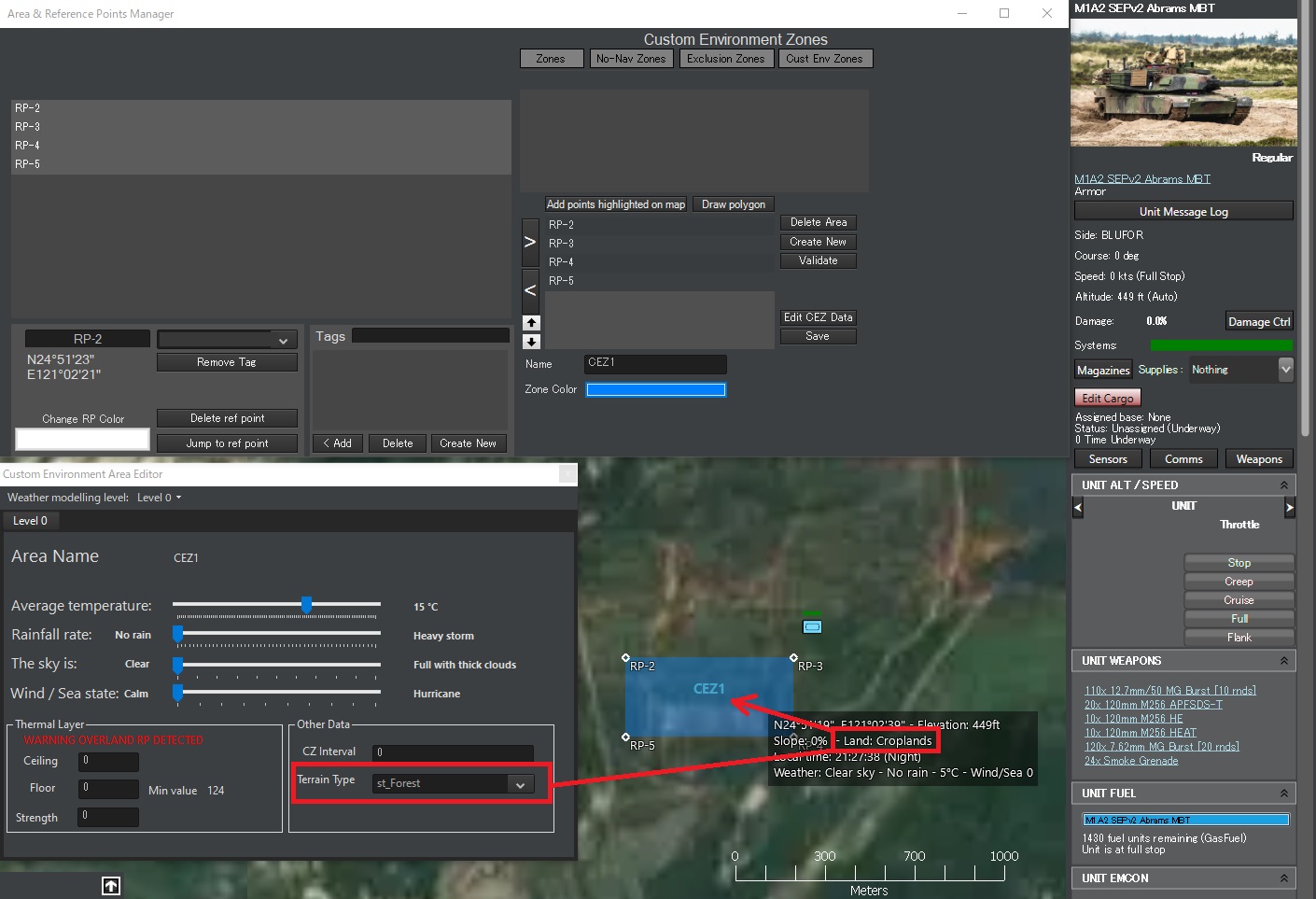
Task: Open the Exclusion Zones tab
Action: coord(725,59)
